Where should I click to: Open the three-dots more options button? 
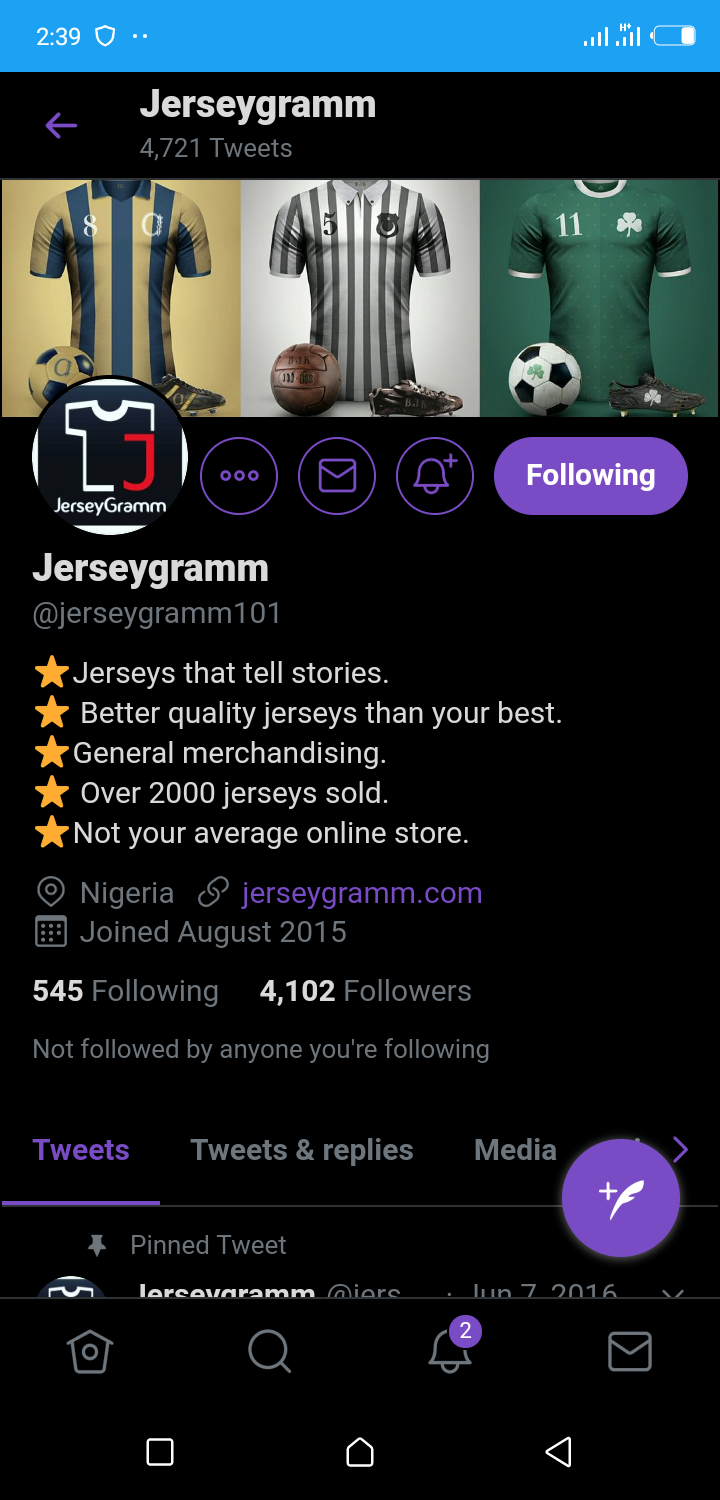pos(239,476)
